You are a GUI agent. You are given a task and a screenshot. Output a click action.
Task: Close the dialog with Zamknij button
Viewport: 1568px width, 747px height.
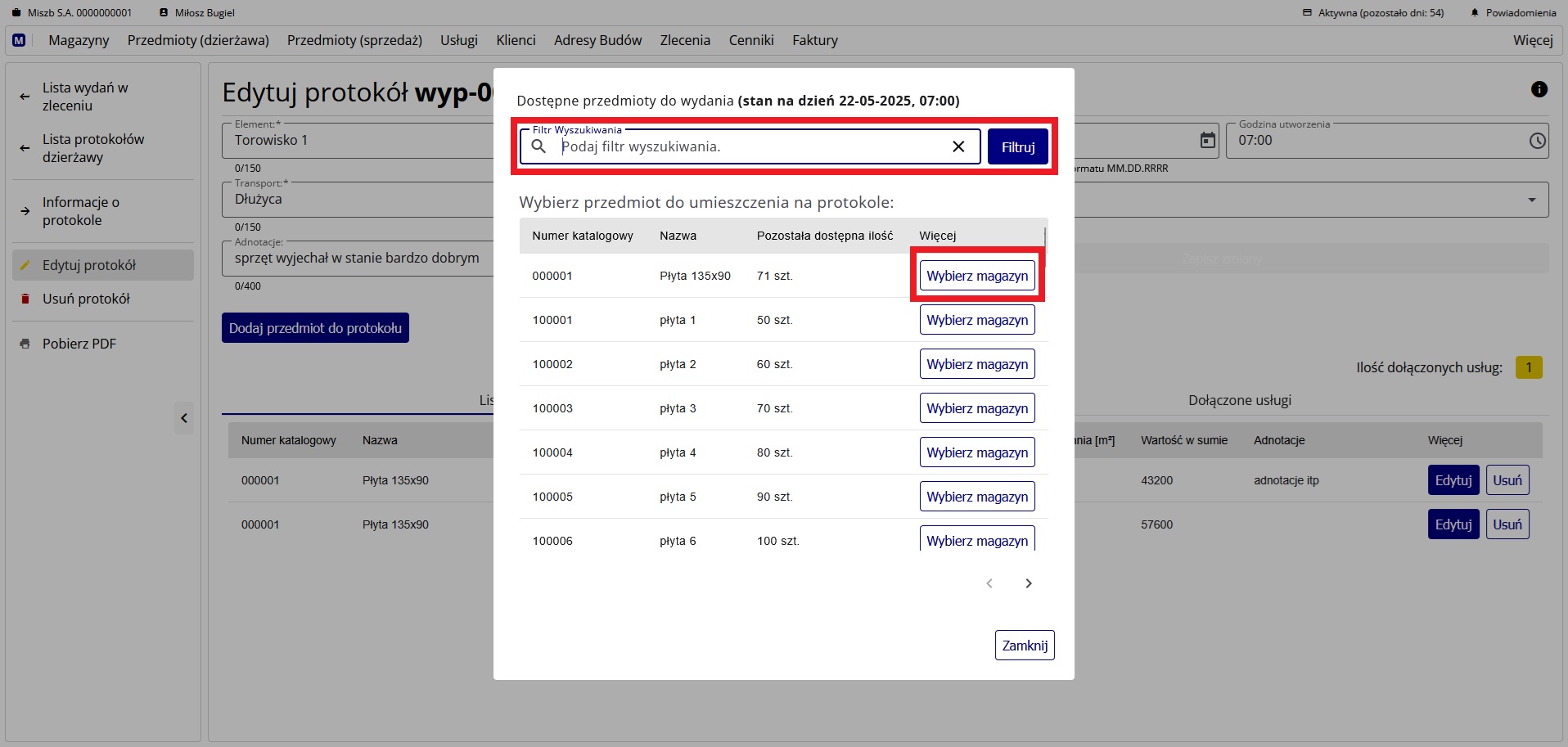coord(1025,646)
